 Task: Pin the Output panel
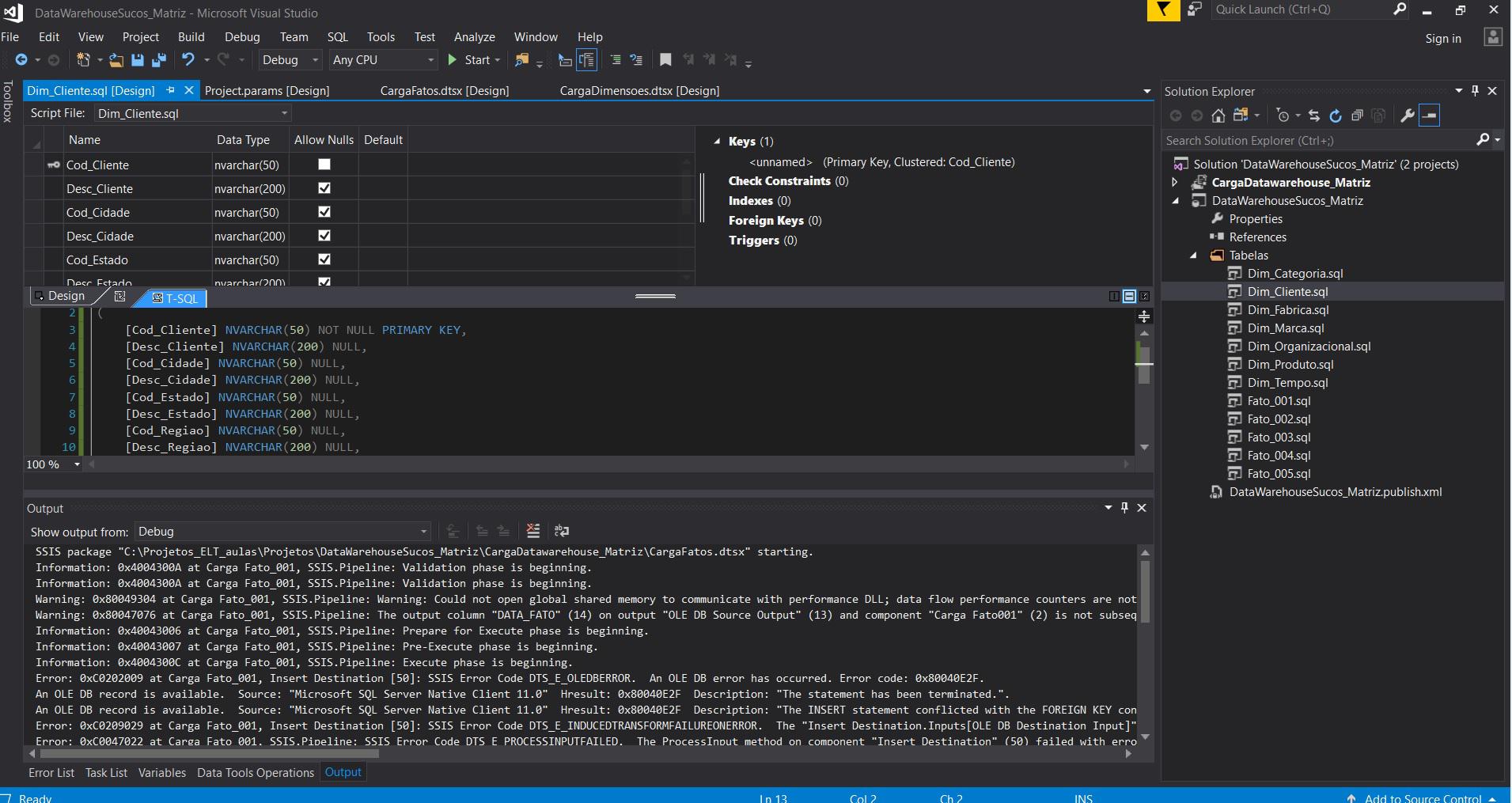pyautogui.click(x=1124, y=508)
